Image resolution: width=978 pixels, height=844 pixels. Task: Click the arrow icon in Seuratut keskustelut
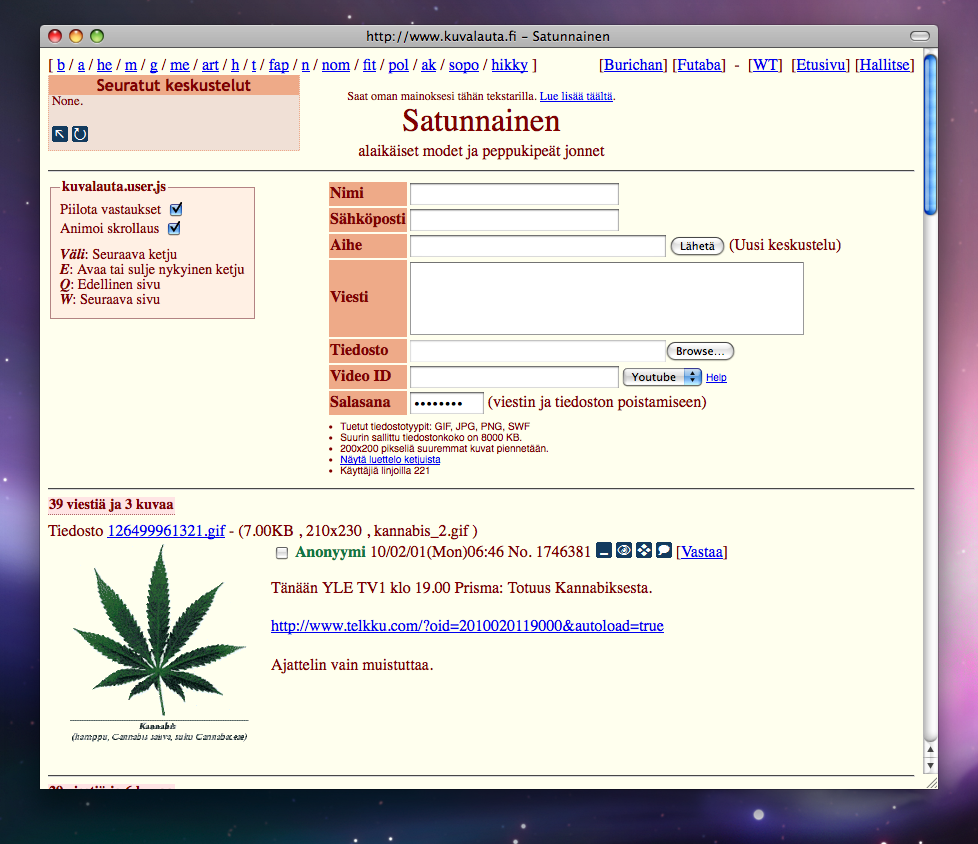coord(60,134)
